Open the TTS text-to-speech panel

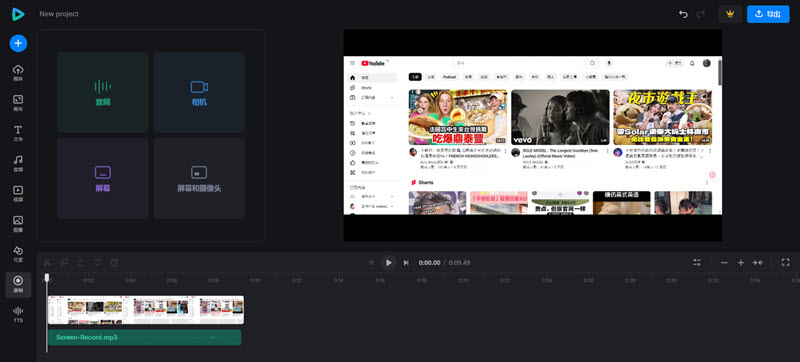[18, 314]
